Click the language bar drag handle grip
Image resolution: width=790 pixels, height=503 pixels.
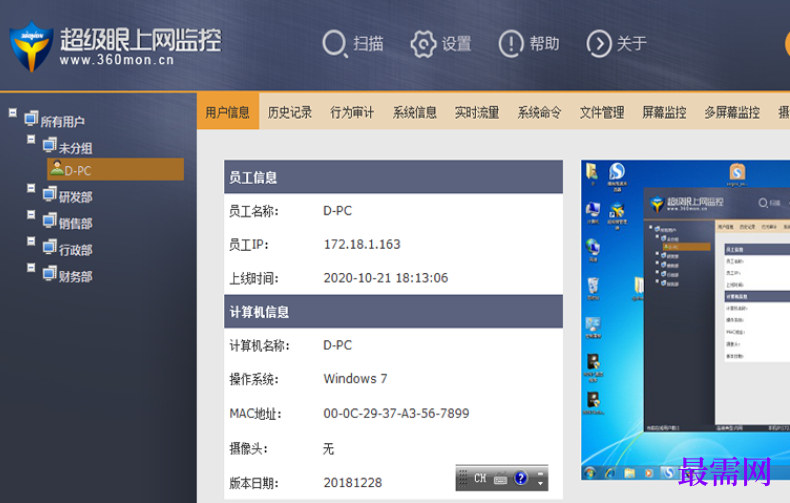[x=463, y=478]
